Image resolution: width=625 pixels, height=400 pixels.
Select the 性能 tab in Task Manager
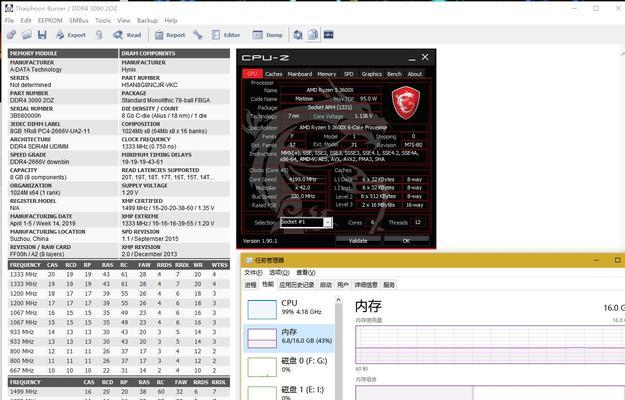click(267, 284)
